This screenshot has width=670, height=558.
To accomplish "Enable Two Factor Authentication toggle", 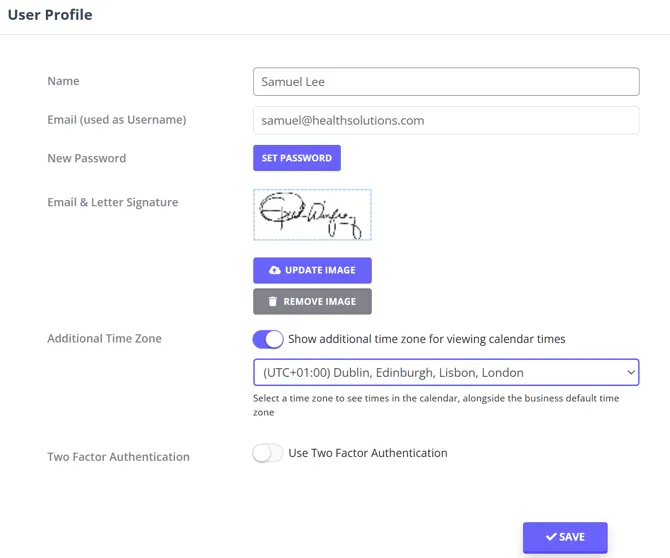I will click(x=268, y=453).
